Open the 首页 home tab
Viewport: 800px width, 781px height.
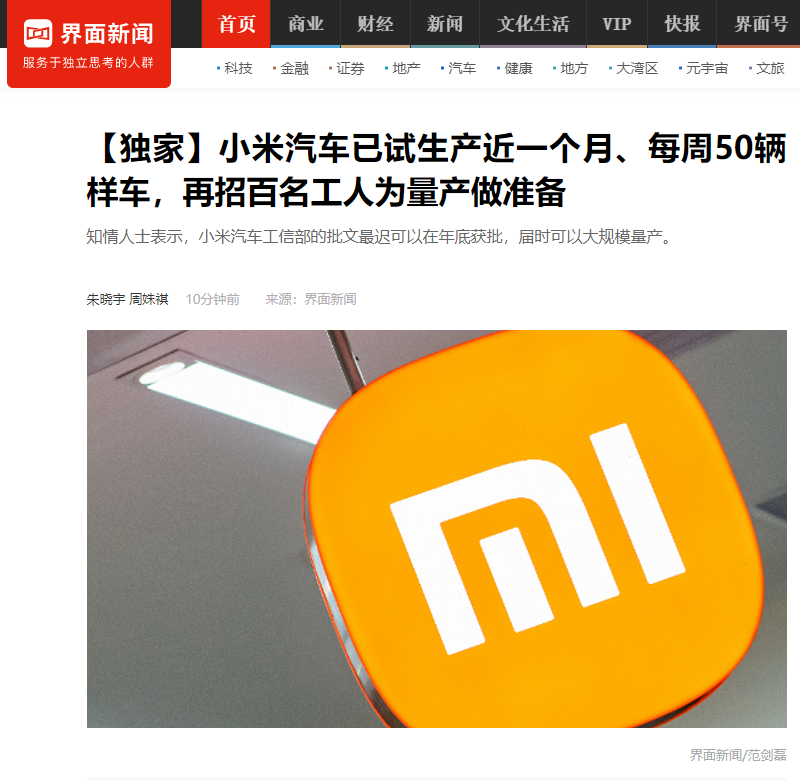point(236,24)
